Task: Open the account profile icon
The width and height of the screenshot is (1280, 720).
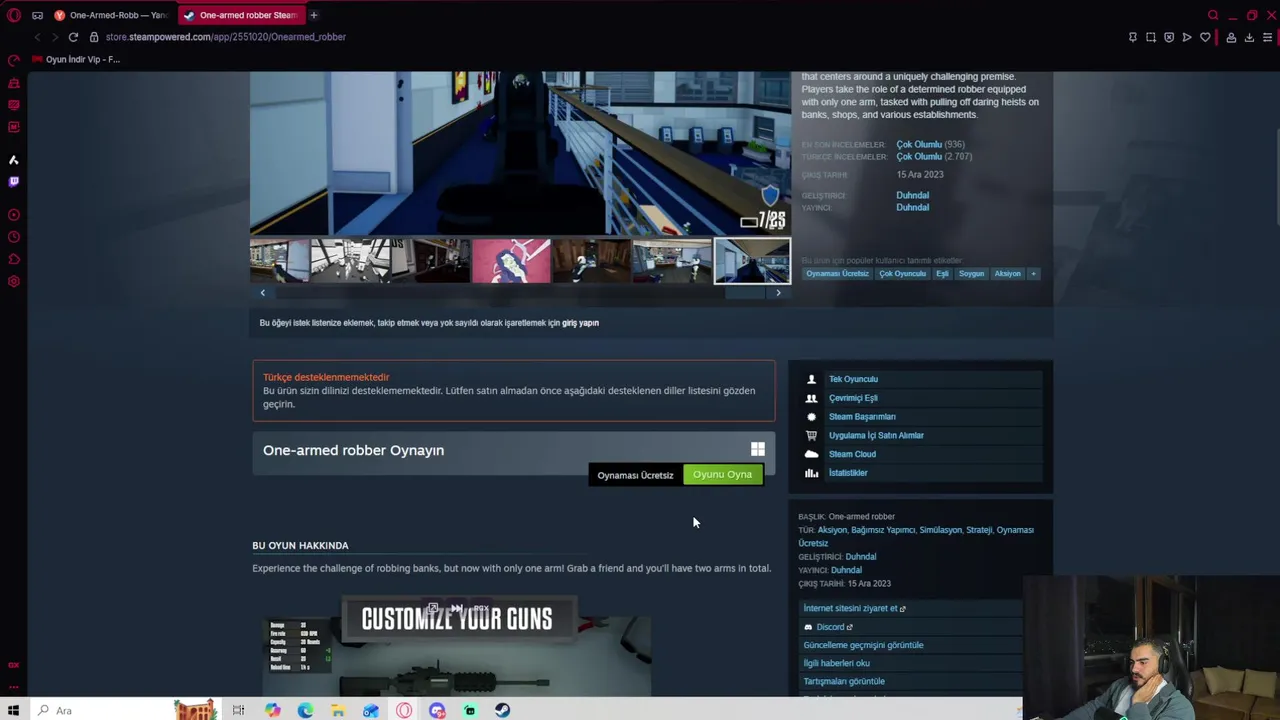Action: click(x=1231, y=37)
